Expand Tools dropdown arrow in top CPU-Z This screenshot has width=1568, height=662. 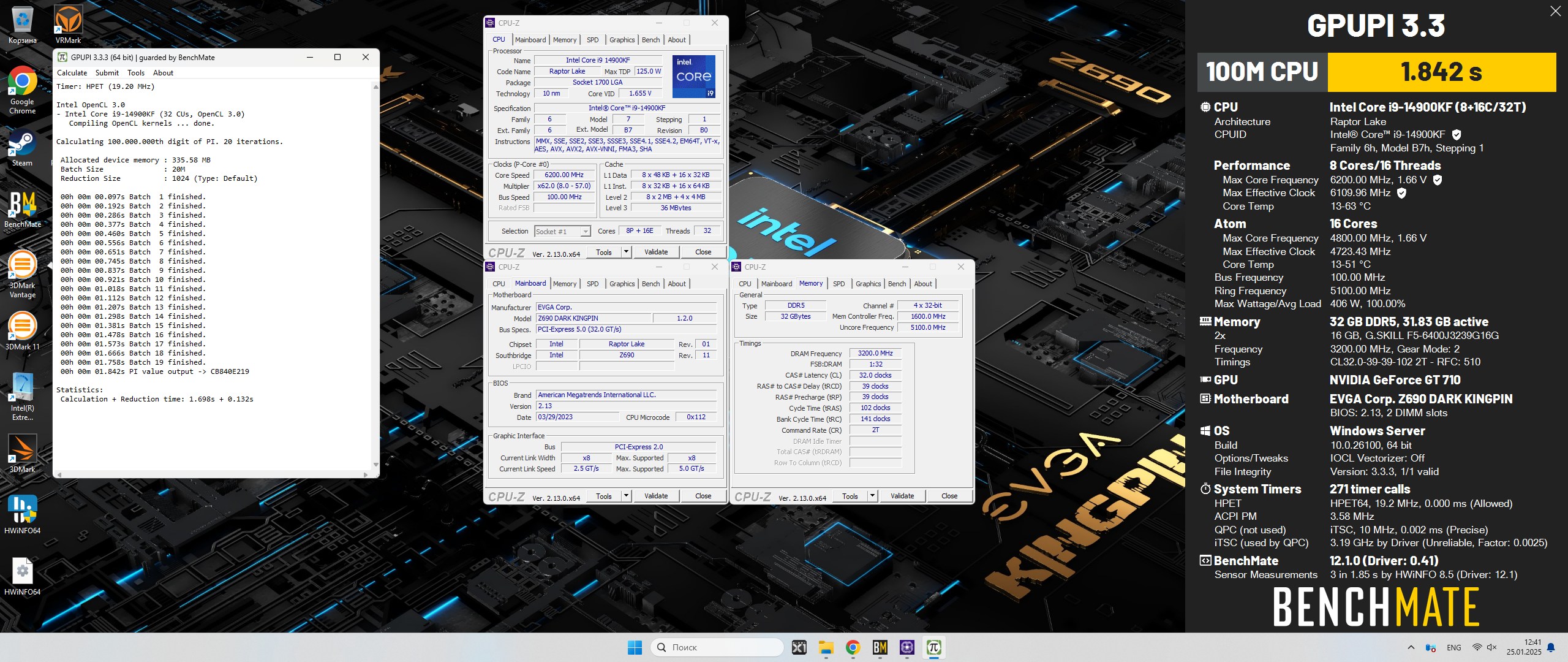pos(626,252)
